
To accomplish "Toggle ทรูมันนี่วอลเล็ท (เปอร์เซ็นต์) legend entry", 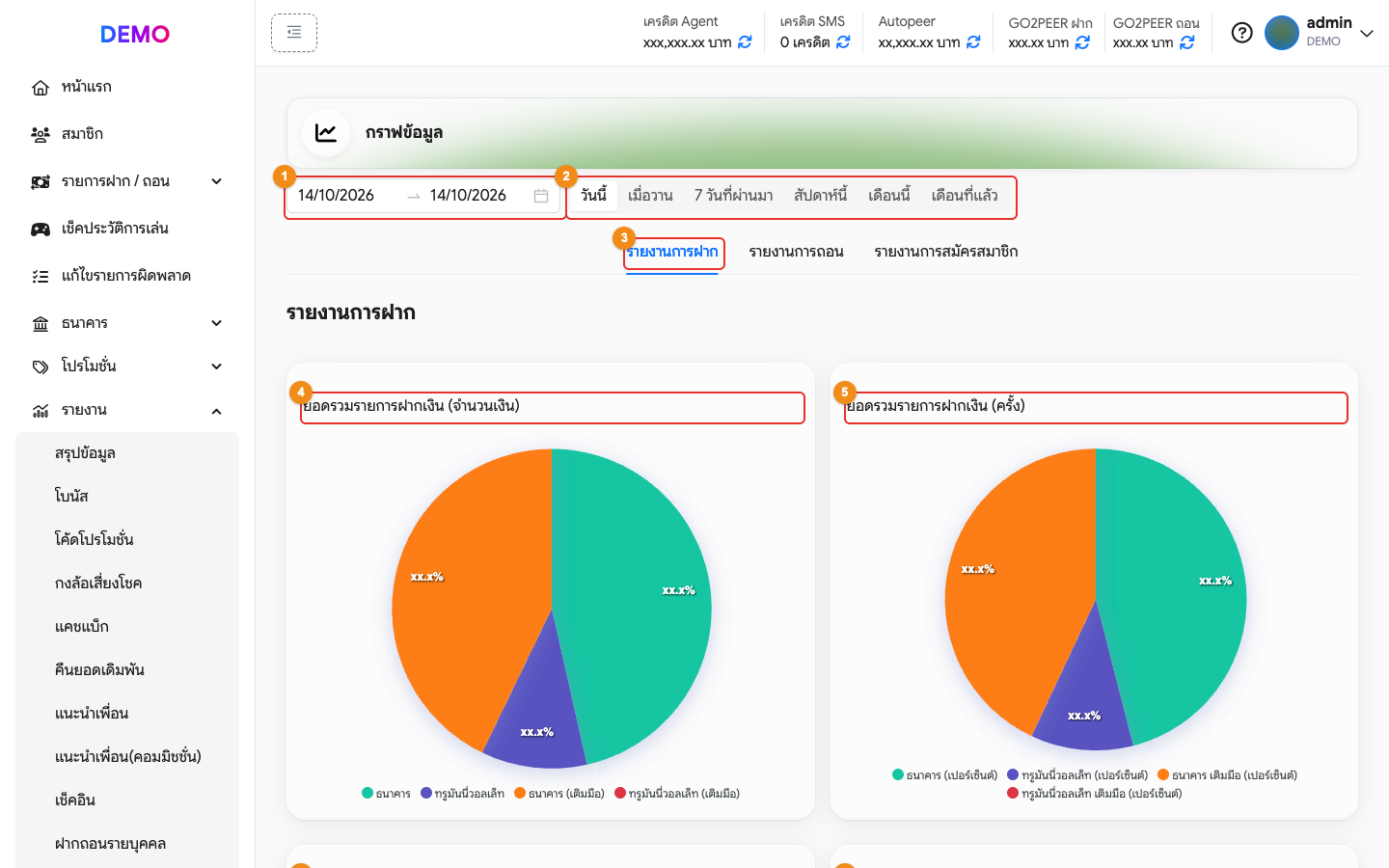I will [x=1077, y=775].
